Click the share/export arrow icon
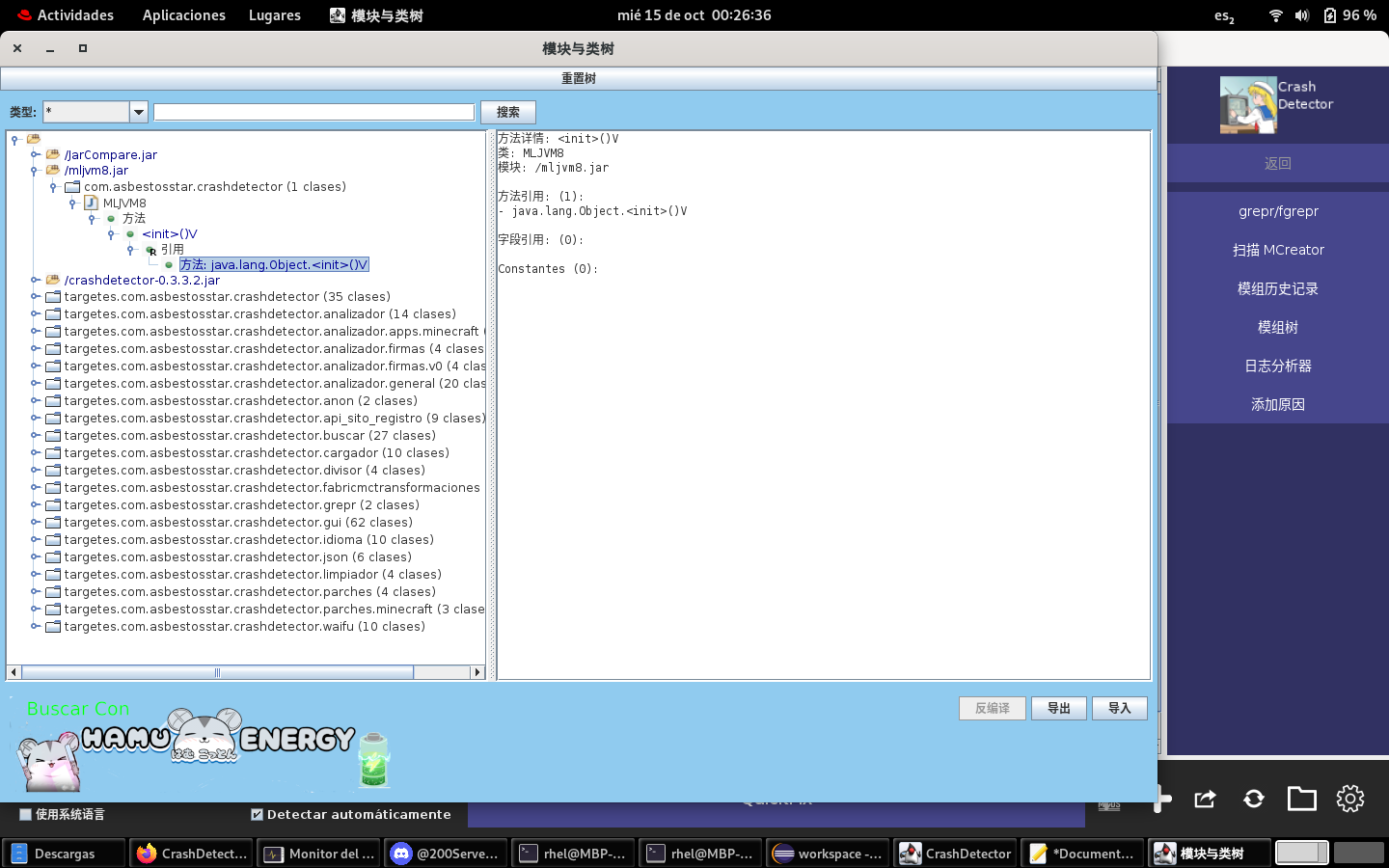 (x=1205, y=799)
